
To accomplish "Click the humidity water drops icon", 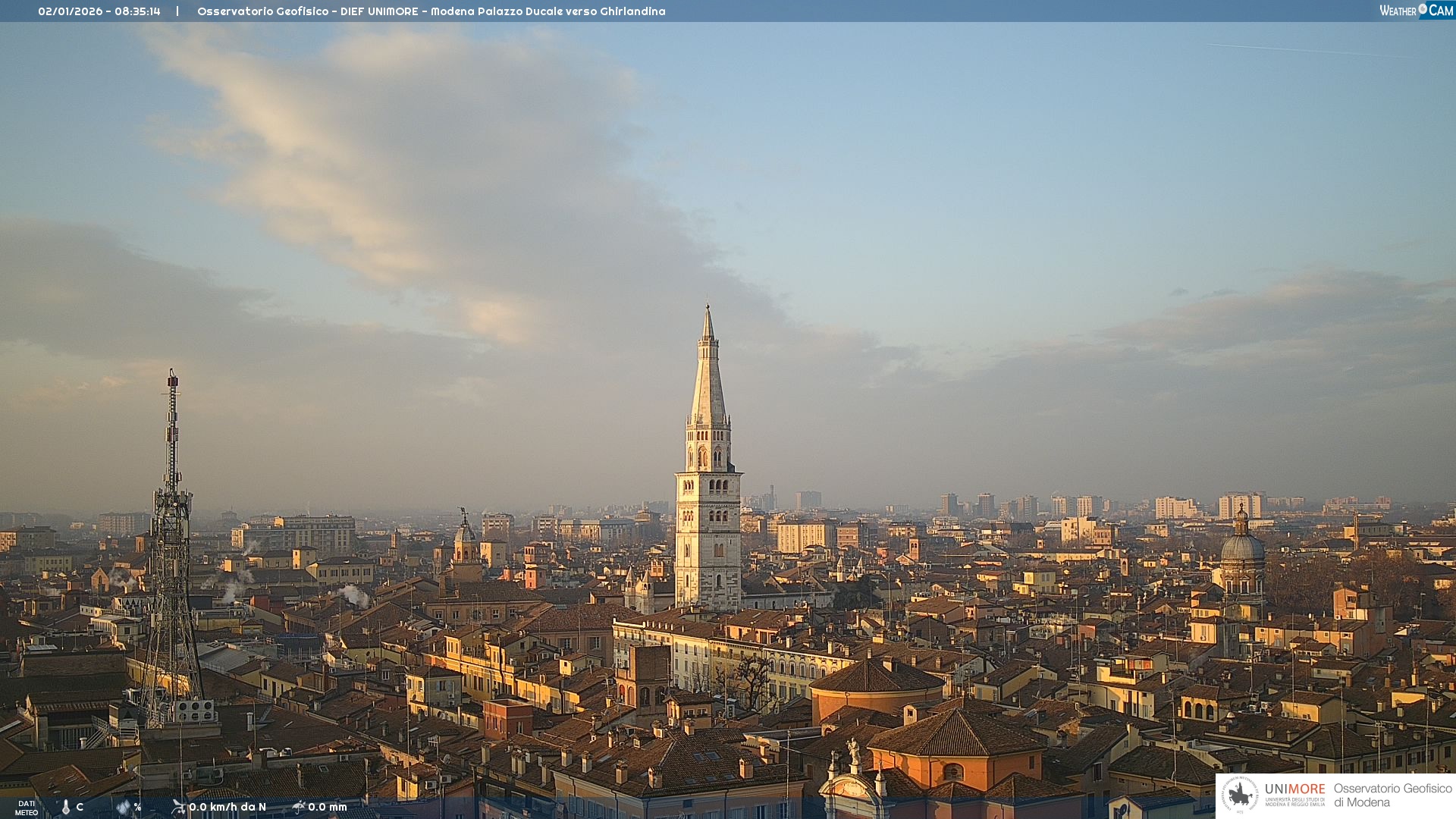I will [x=123, y=808].
